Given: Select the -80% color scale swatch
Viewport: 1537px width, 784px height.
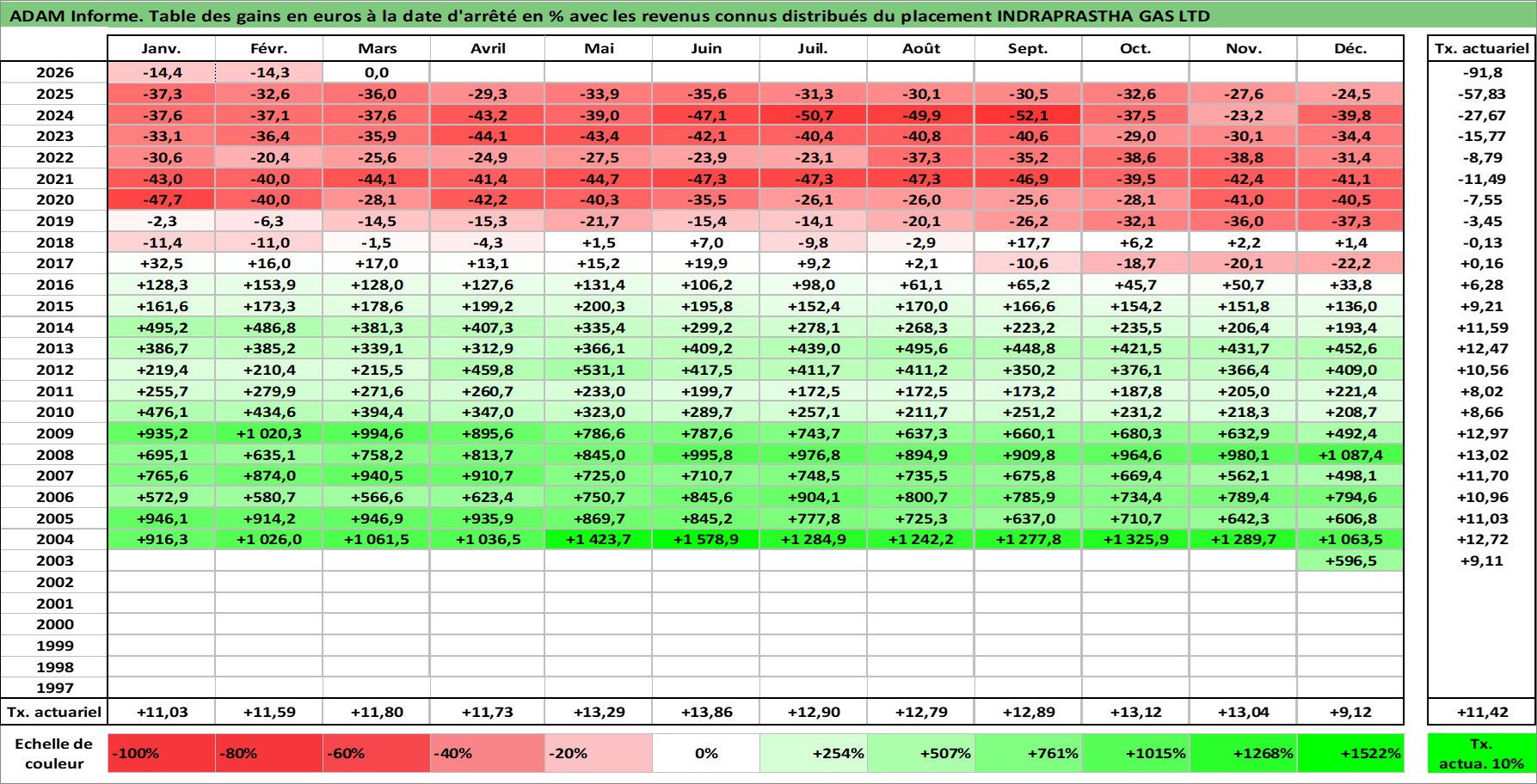Looking at the screenshot, I should coord(269,753).
